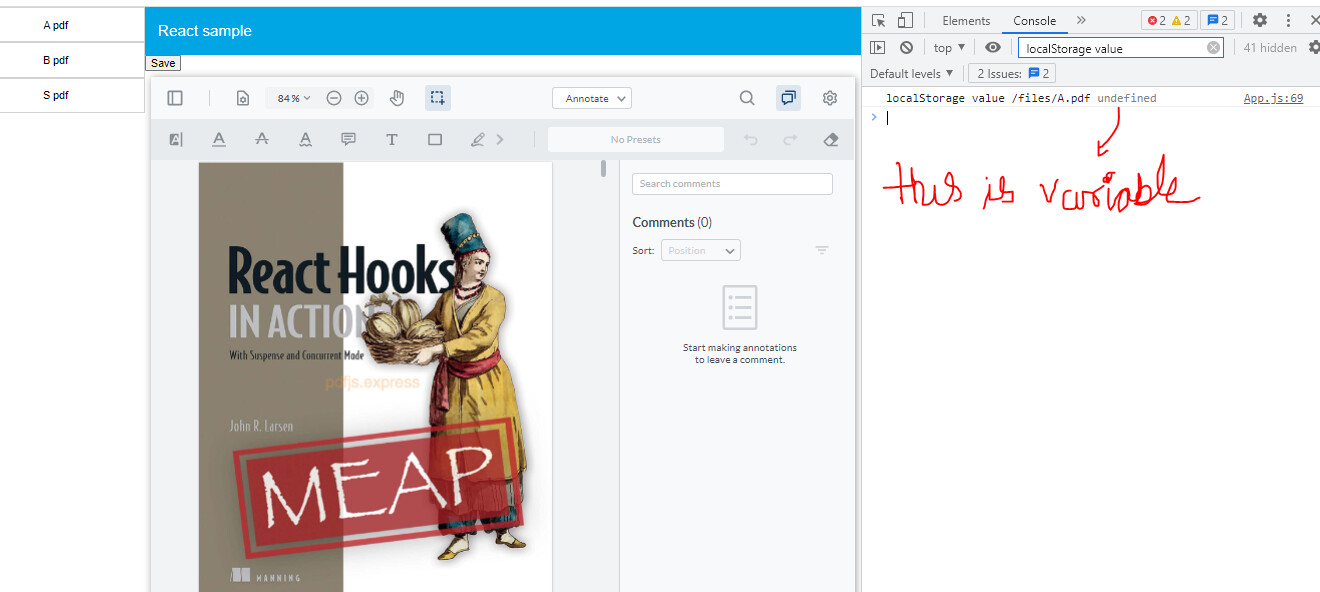This screenshot has width=1320, height=592.
Task: Open the view controls page icon
Action: [242, 98]
